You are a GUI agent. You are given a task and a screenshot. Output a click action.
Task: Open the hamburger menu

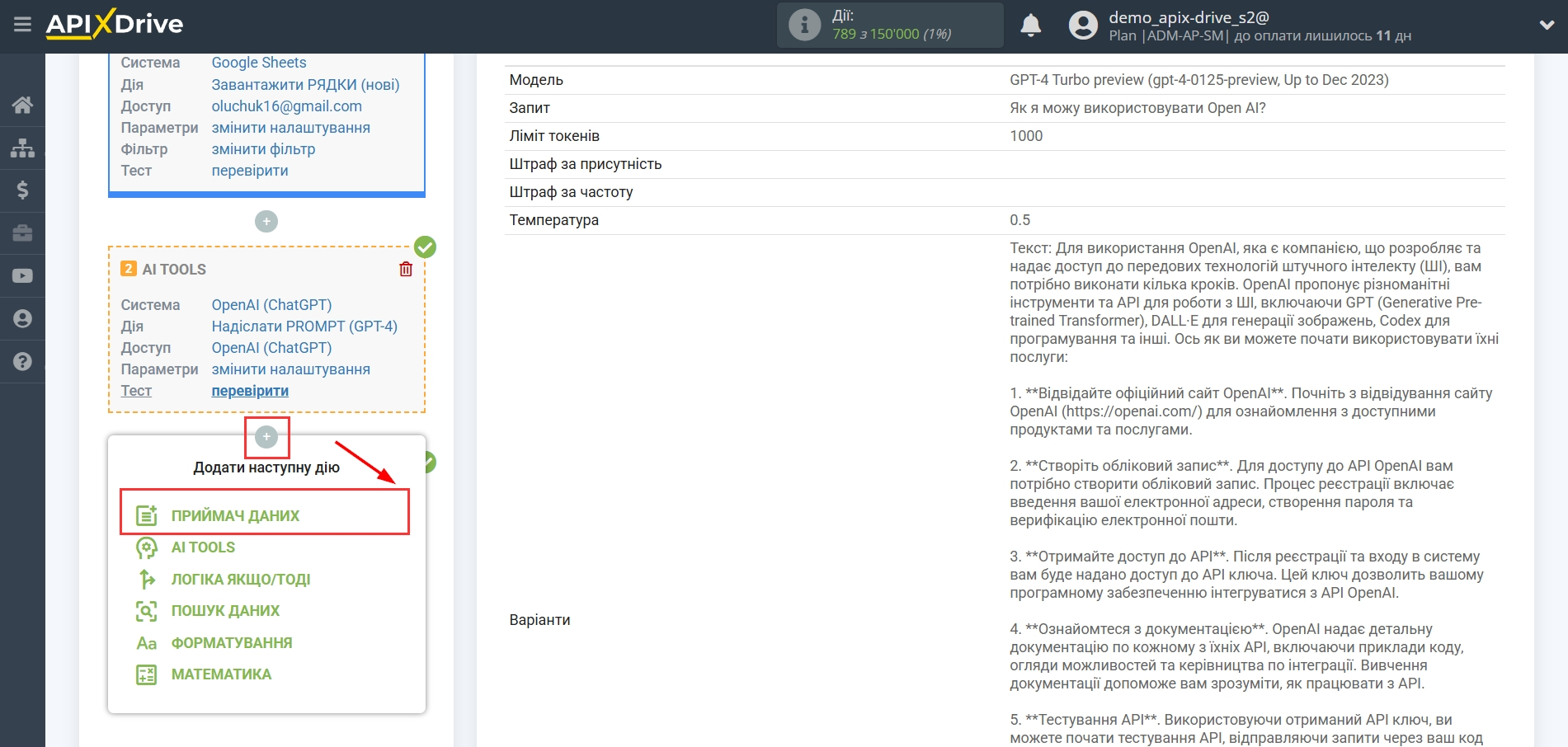[x=22, y=25]
